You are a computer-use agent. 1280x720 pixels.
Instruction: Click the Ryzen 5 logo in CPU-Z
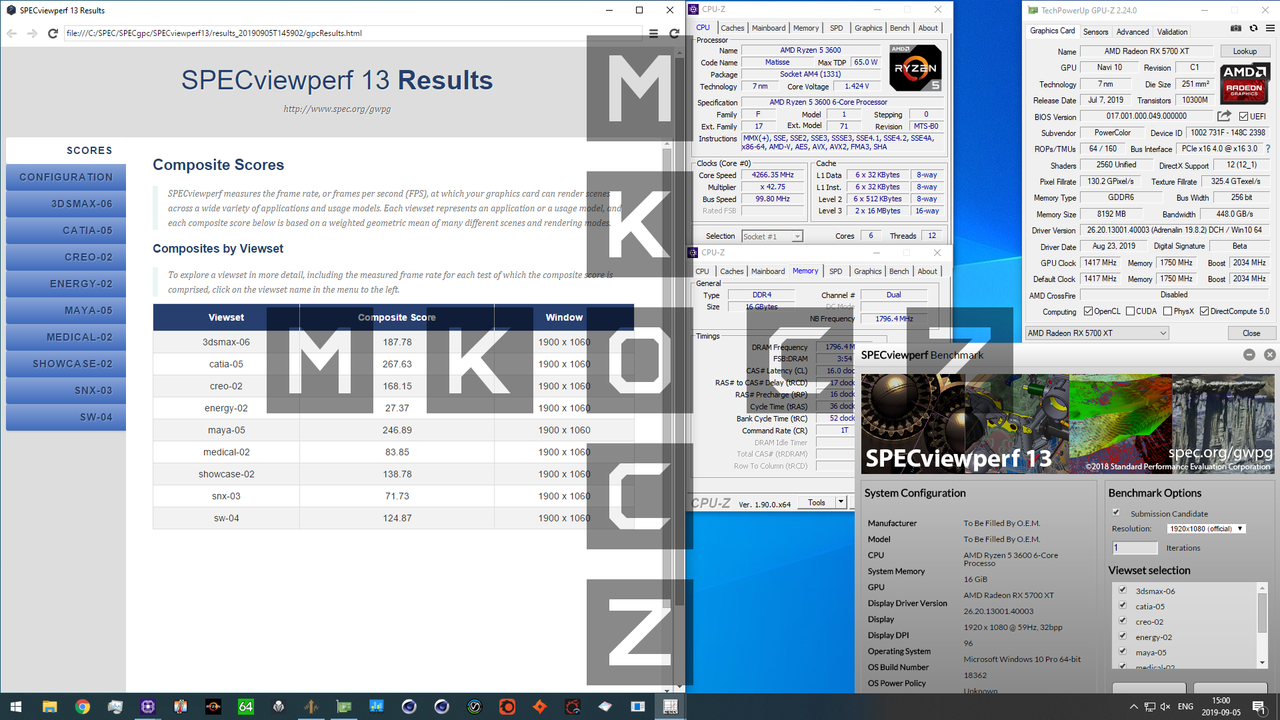[915, 69]
